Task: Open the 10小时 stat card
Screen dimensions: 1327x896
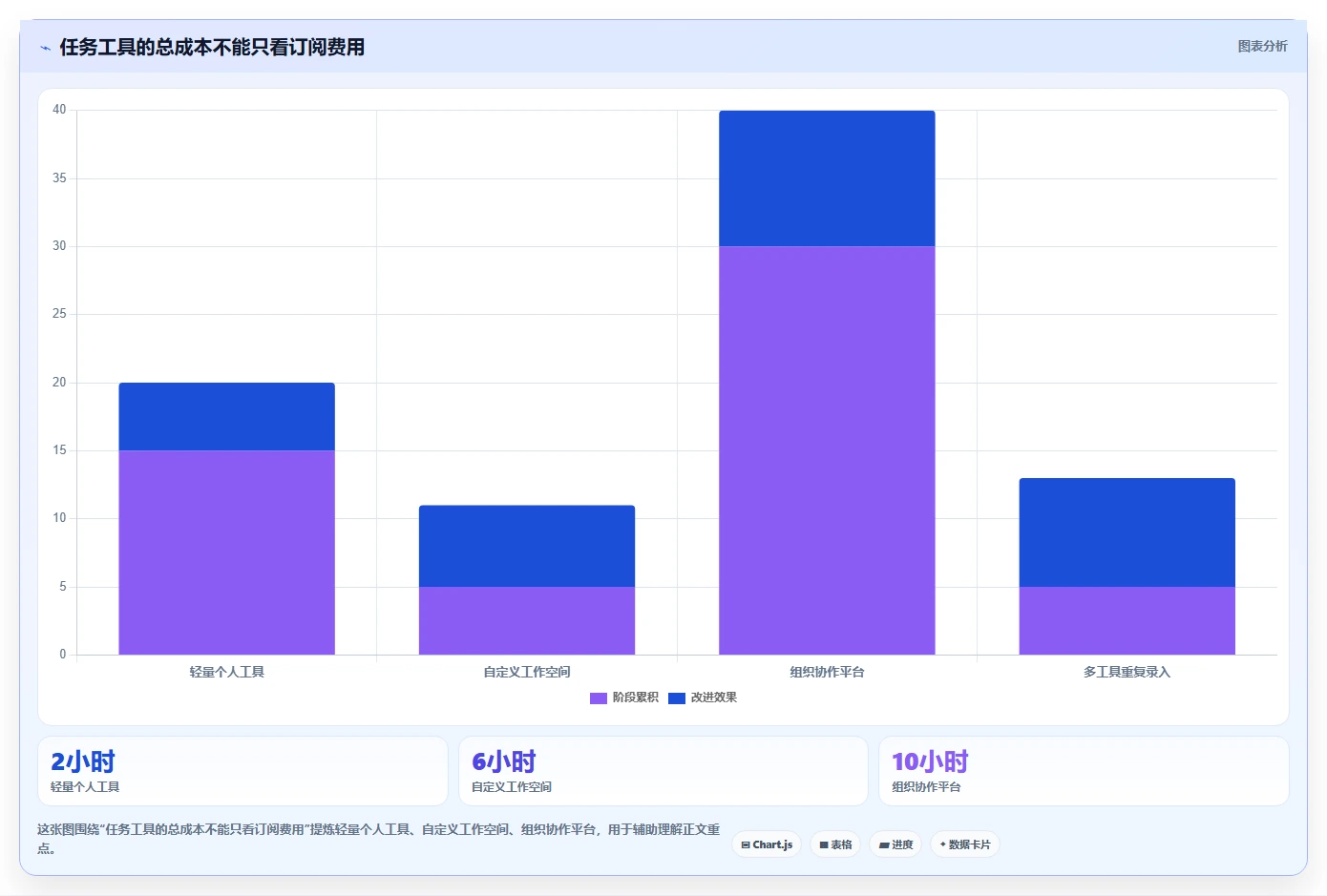Action: (1084, 771)
